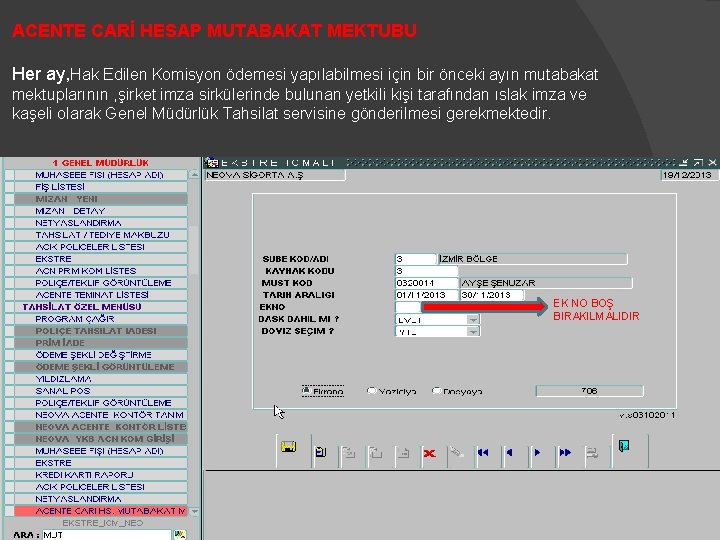Go to previous record arrow icon

pos(509,453)
